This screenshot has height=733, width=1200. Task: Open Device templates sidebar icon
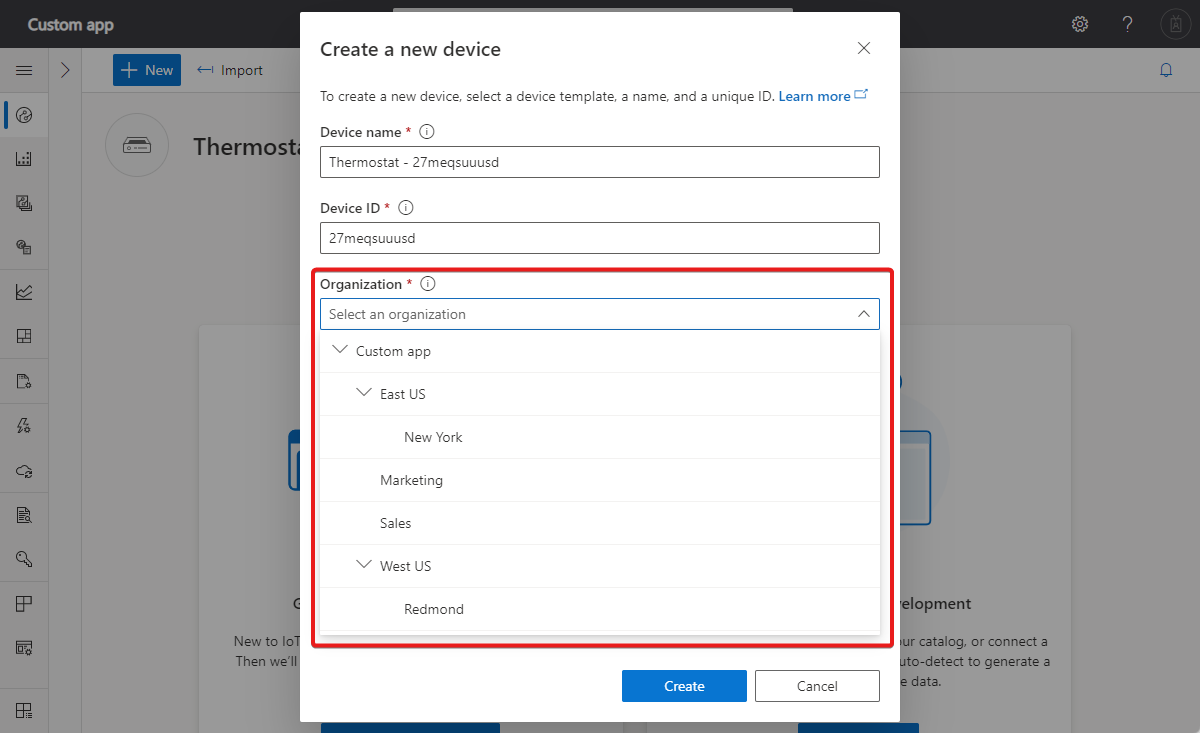tap(24, 203)
